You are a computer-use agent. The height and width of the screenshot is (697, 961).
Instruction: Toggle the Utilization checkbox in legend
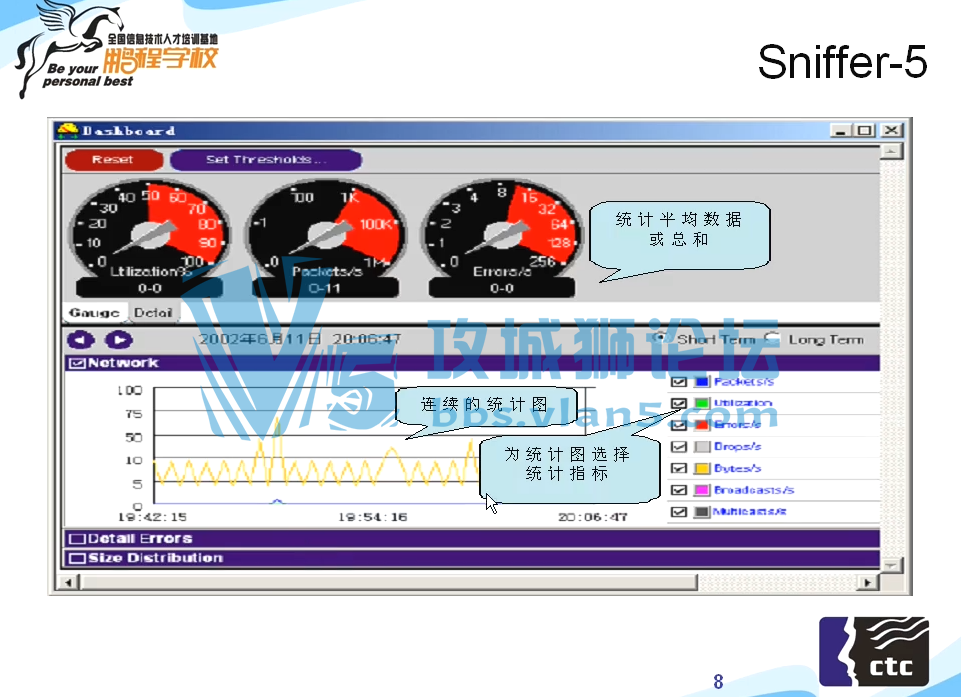(x=678, y=403)
